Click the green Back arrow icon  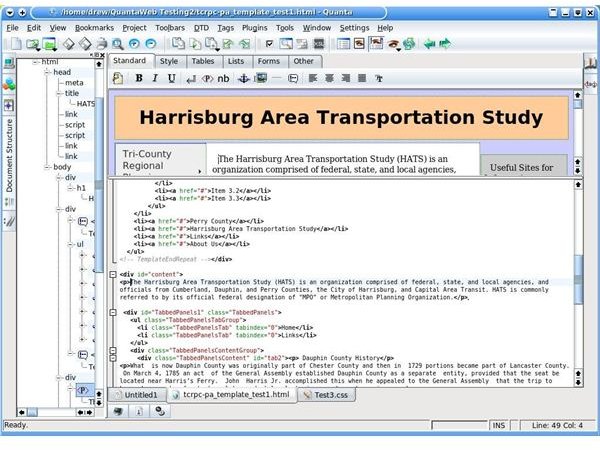pyautogui.click(x=430, y=44)
